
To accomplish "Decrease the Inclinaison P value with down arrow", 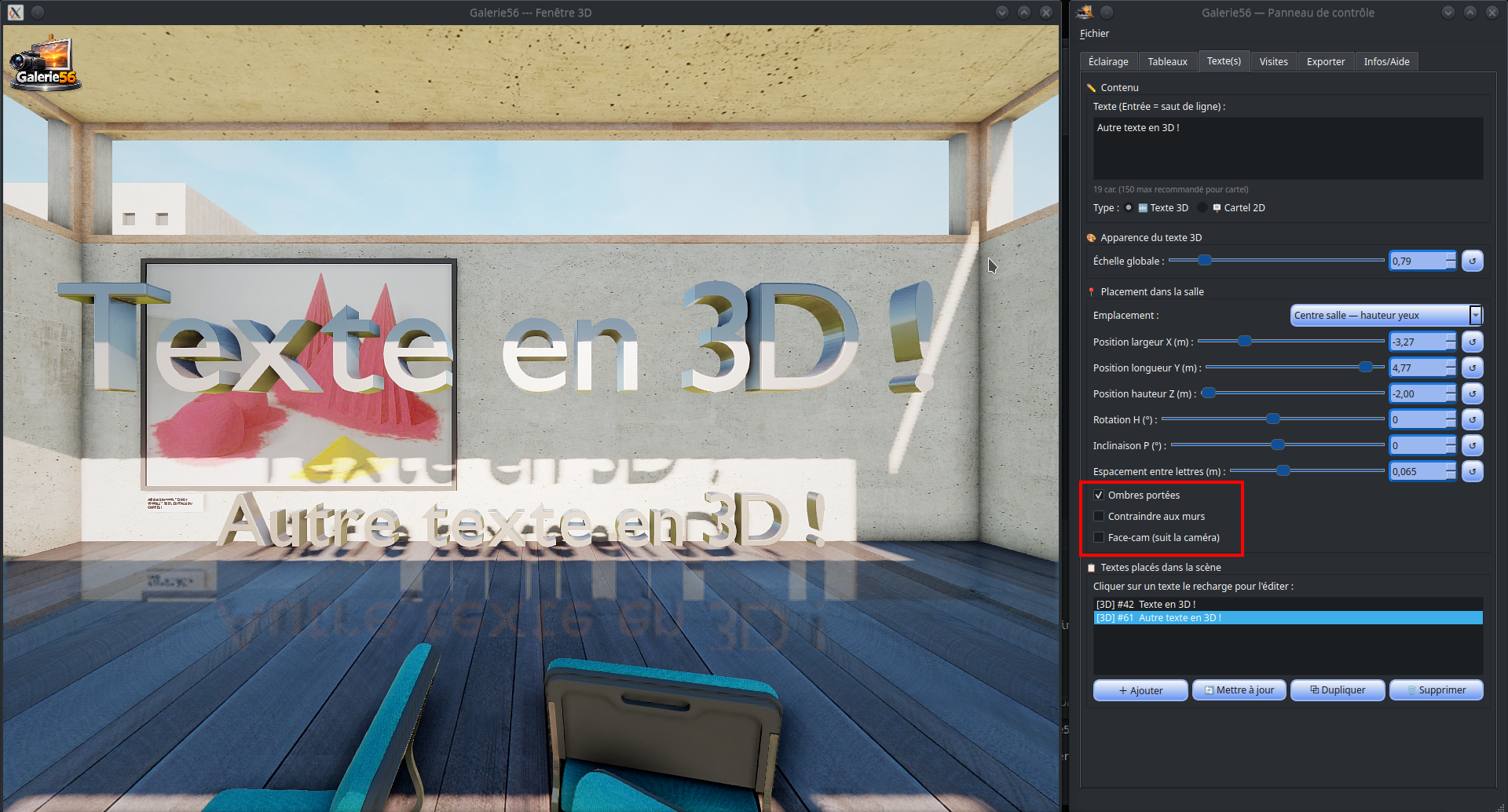I will coord(1451,451).
